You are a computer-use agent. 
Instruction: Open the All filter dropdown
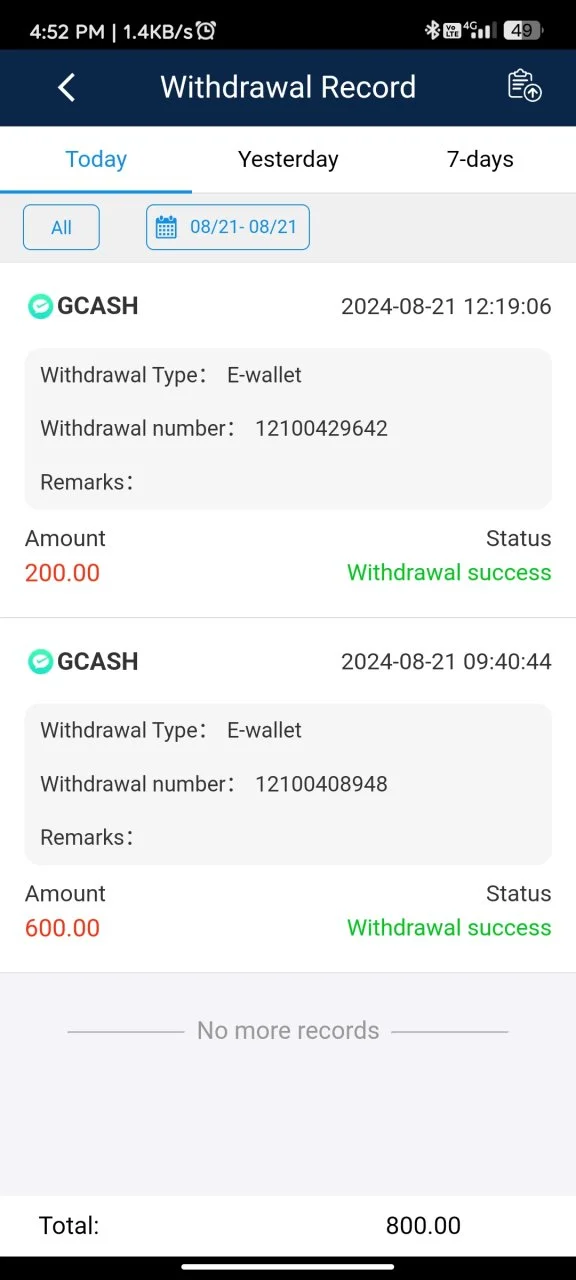click(61, 227)
